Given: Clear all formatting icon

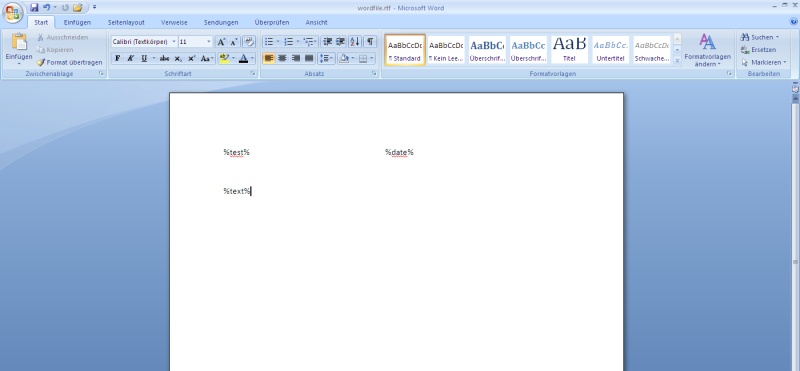Looking at the screenshot, I should (249, 42).
